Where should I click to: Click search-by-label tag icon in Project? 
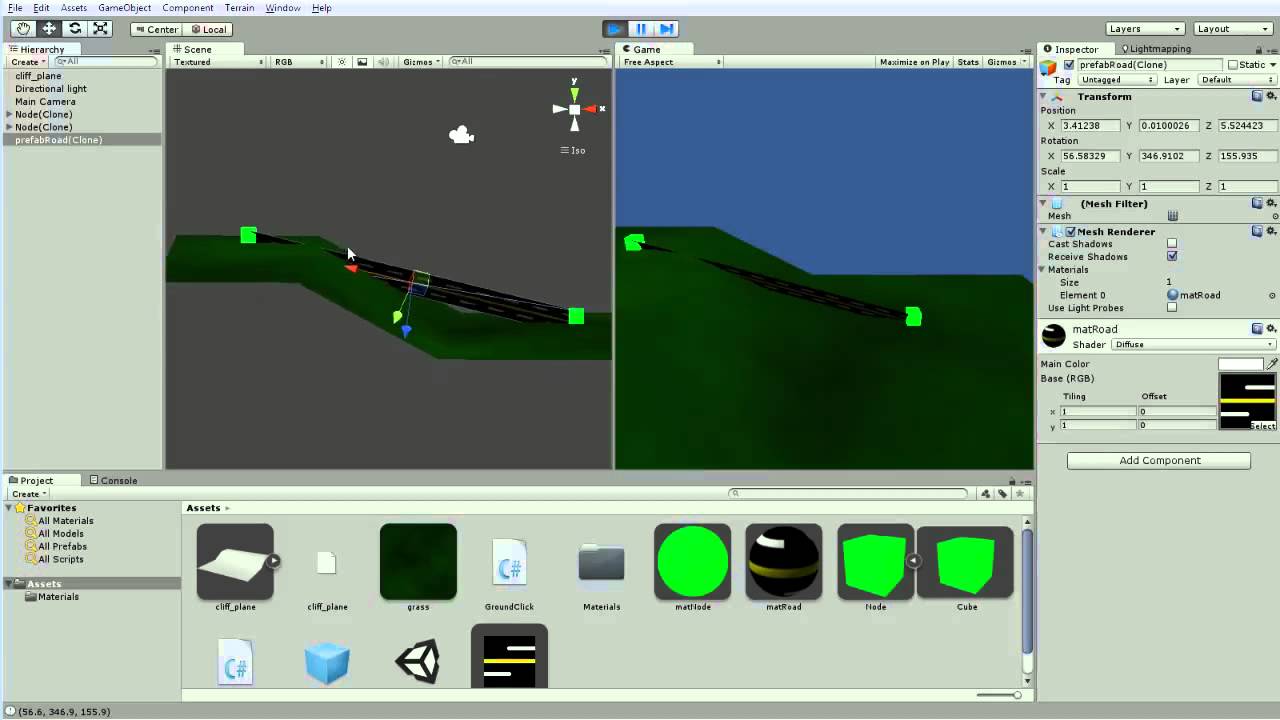coord(1003,493)
